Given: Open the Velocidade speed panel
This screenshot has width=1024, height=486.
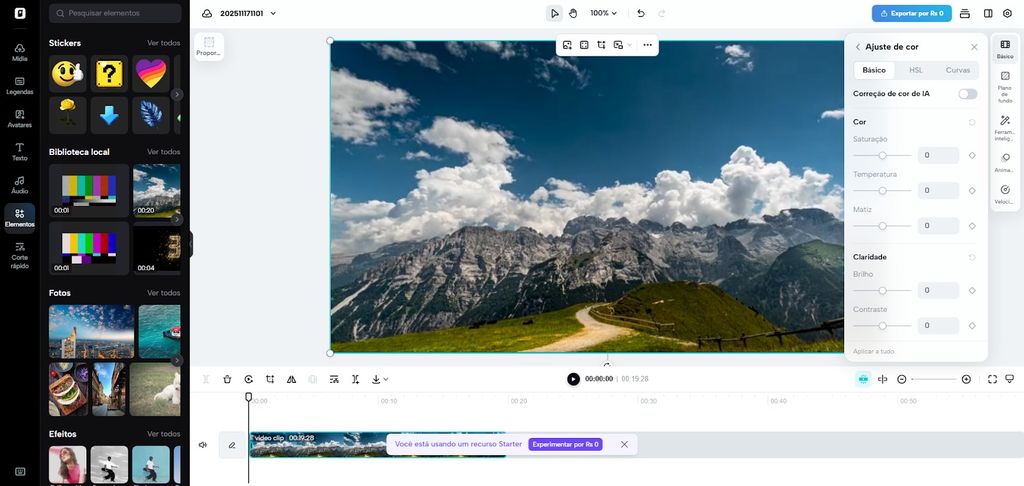Looking at the screenshot, I should point(1005,193).
